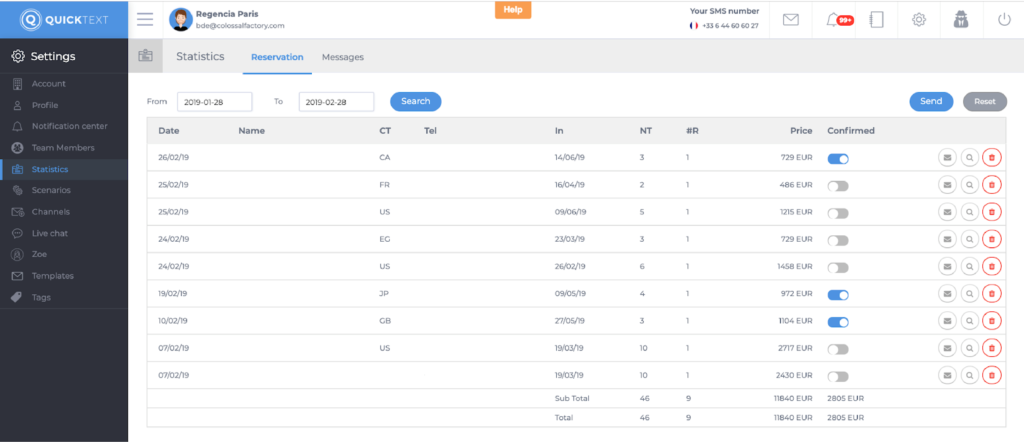Open Scenarios in the settings sidebar
The width and height of the screenshot is (1024, 442).
[x=51, y=190]
